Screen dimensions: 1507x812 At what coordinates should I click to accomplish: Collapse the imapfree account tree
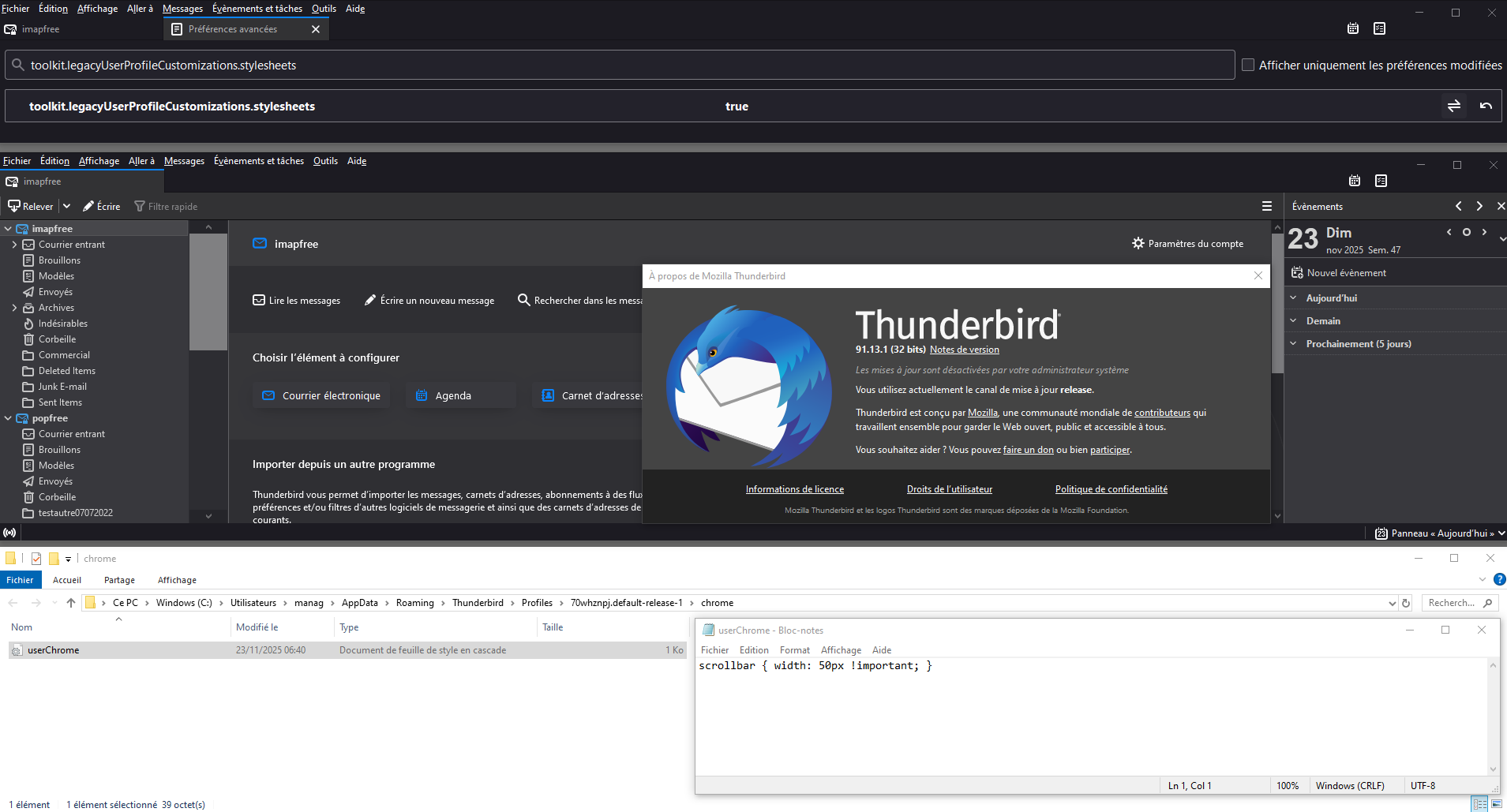pyautogui.click(x=8, y=229)
